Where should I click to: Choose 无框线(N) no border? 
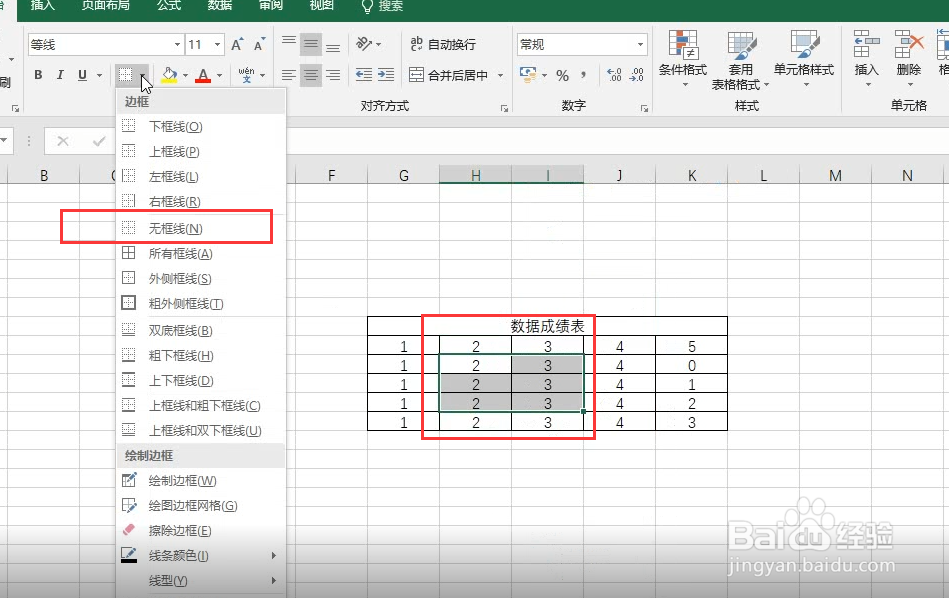tap(200, 228)
